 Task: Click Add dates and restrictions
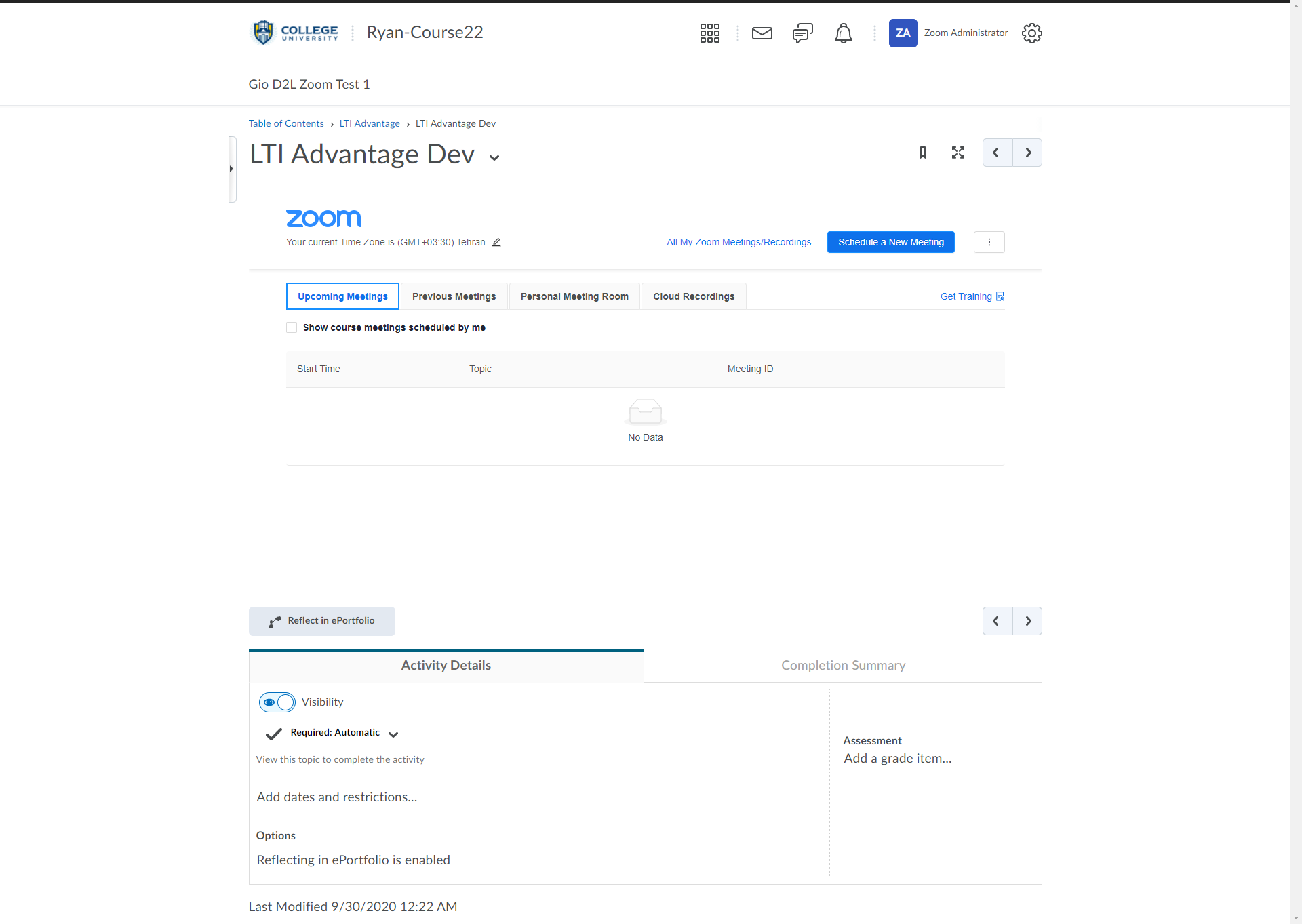(337, 797)
